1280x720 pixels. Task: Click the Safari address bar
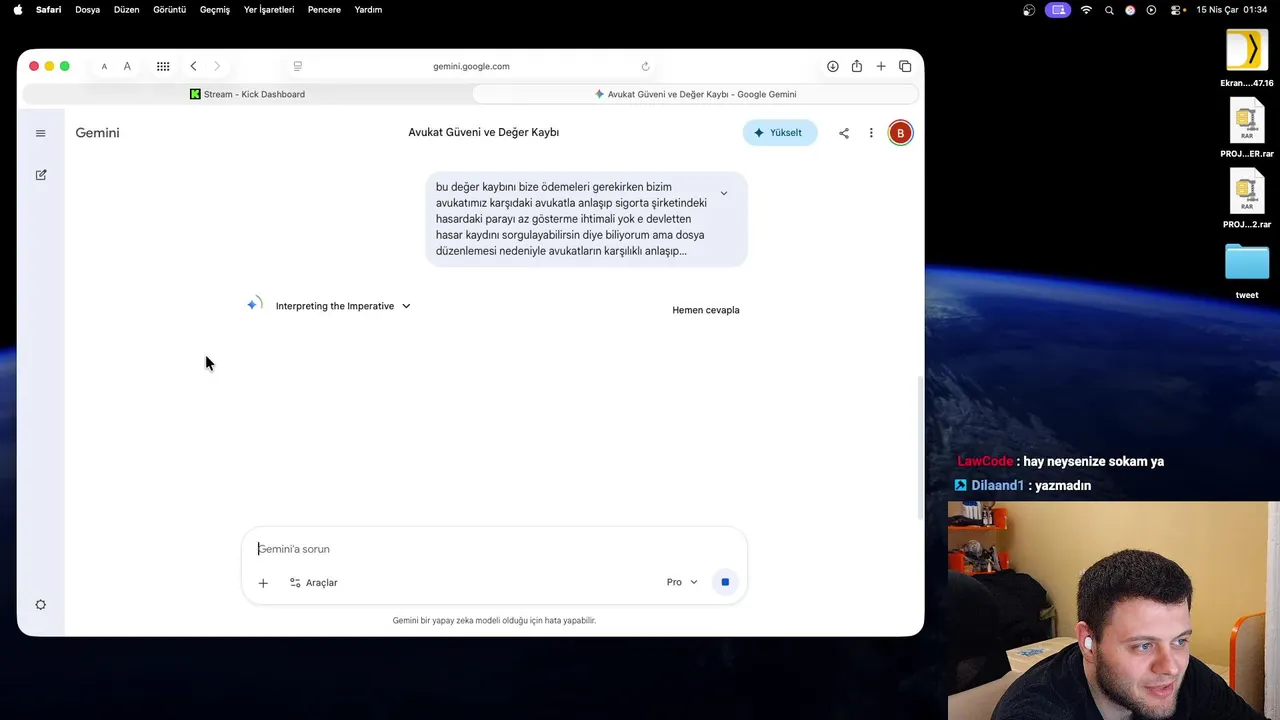click(471, 66)
